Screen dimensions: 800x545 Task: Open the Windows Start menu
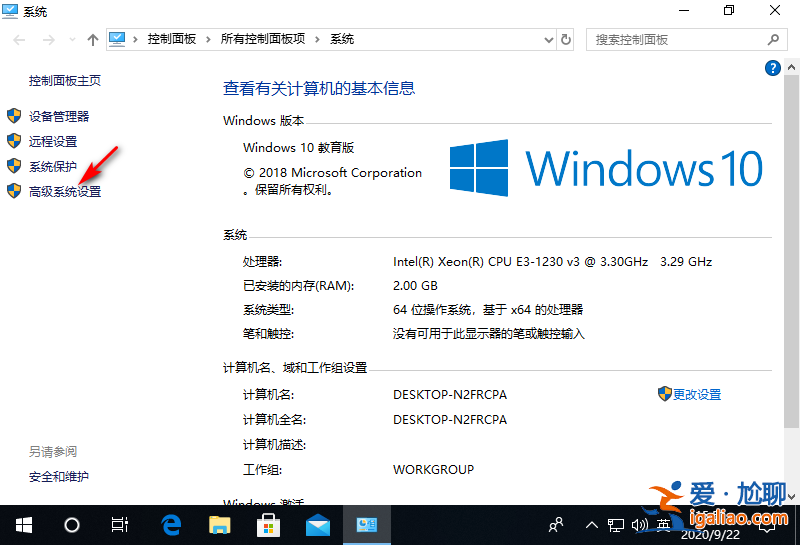(x=23, y=525)
